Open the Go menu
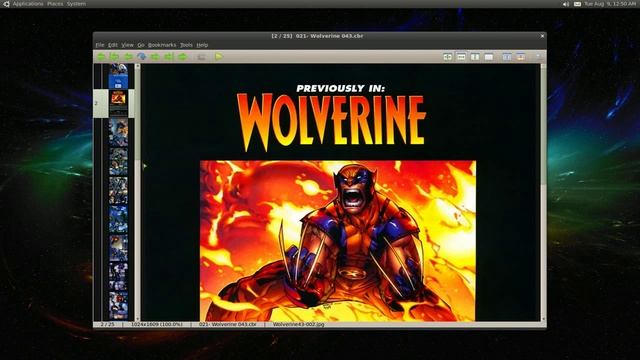Screen dimensions: 640x360 click(141, 45)
